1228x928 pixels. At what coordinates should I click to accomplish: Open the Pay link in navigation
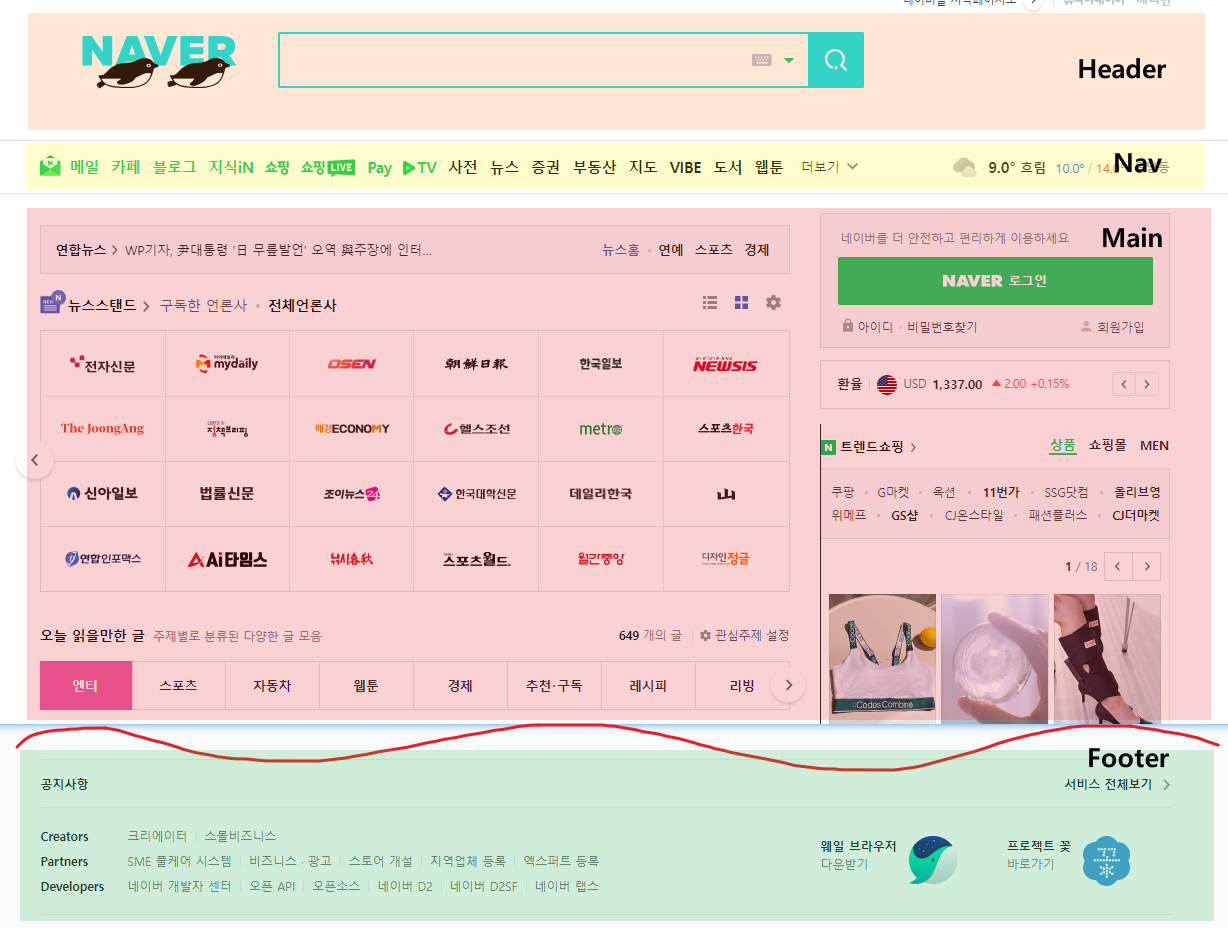point(379,168)
